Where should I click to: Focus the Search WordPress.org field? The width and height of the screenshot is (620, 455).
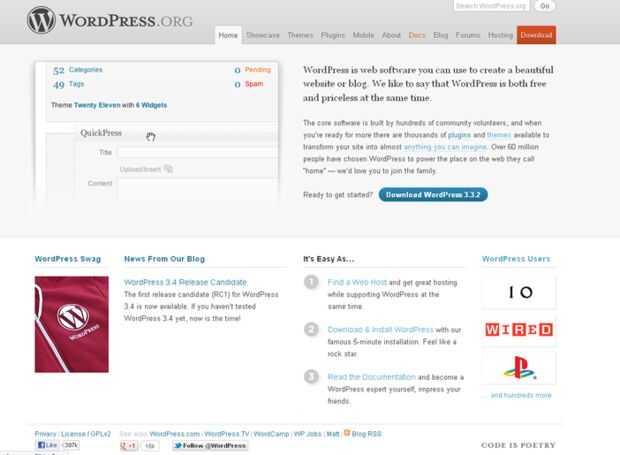[x=491, y=6]
